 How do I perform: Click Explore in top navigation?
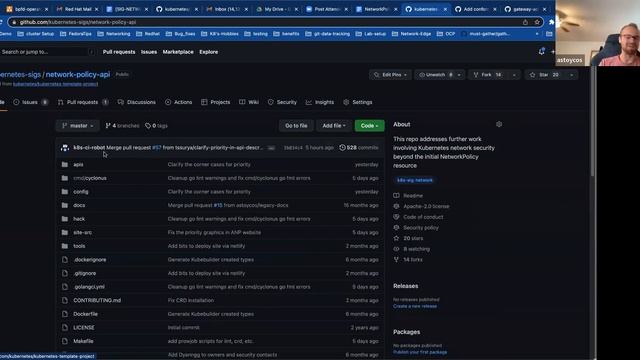[x=209, y=52]
